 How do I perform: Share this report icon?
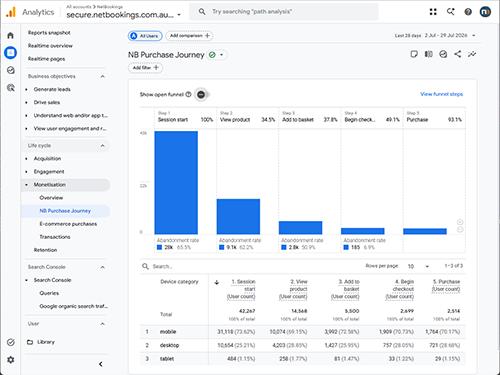click(458, 54)
